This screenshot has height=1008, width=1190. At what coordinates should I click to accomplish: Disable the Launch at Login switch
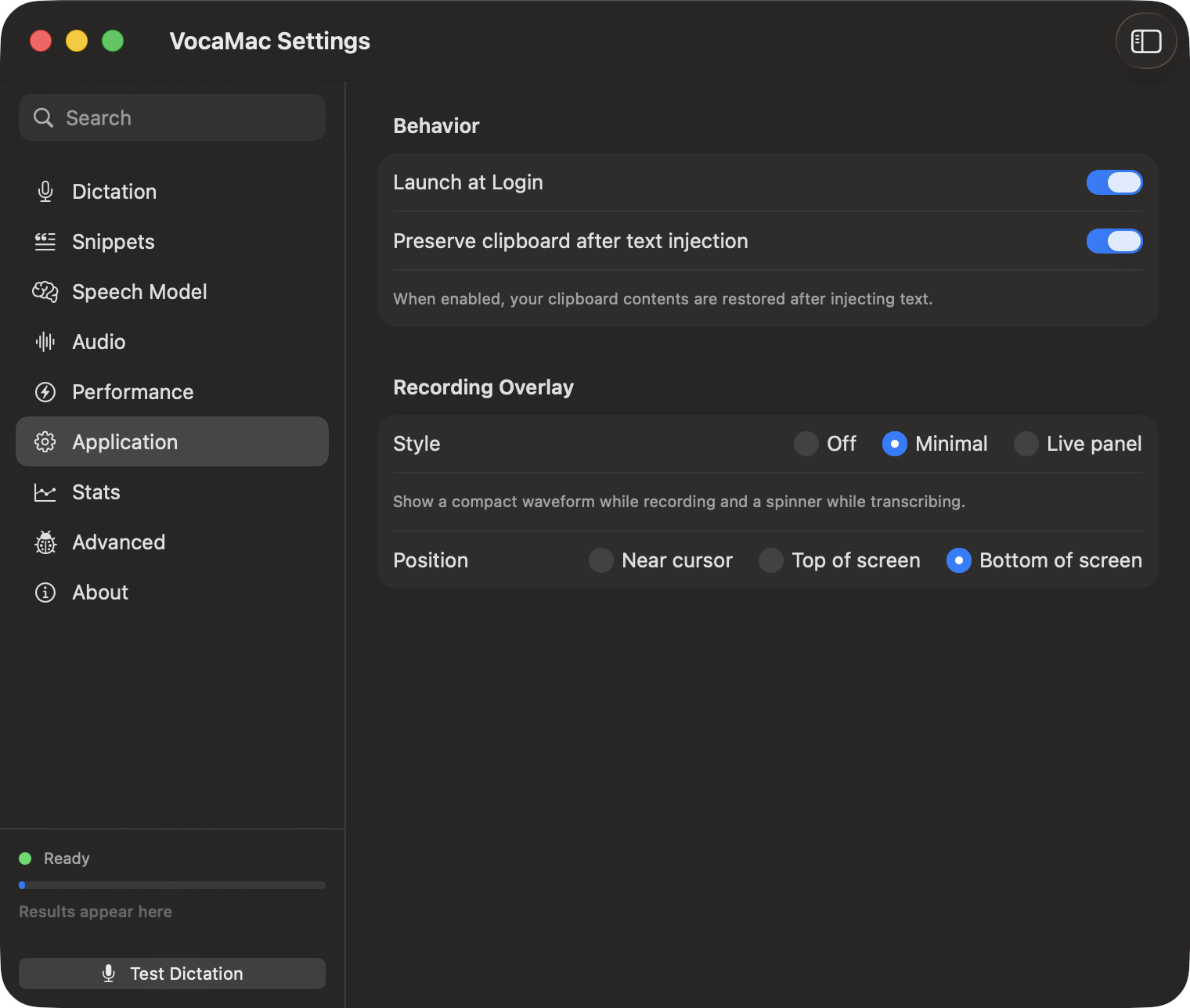[1114, 182]
